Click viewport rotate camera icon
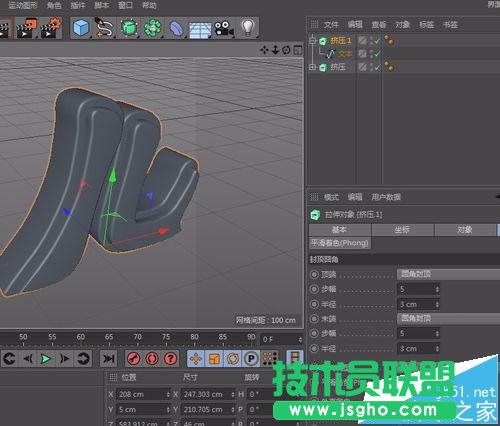The height and width of the screenshot is (426, 500). (286, 50)
